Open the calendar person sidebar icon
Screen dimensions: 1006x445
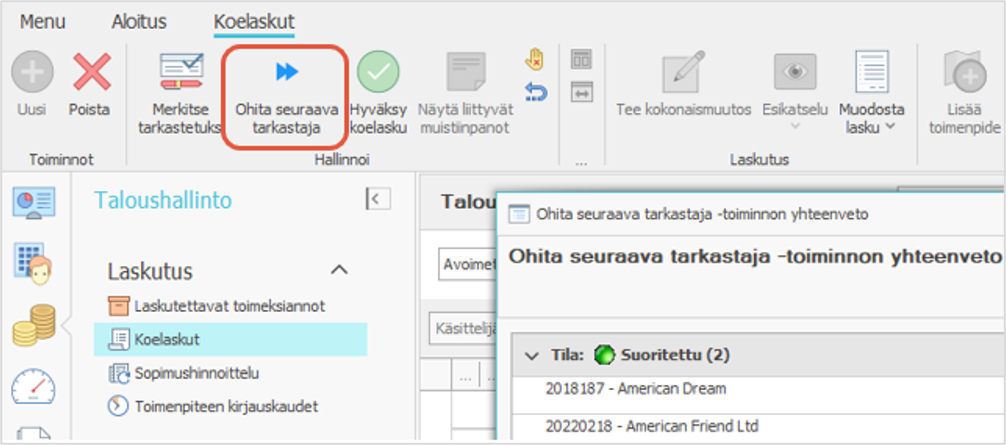coord(32,263)
